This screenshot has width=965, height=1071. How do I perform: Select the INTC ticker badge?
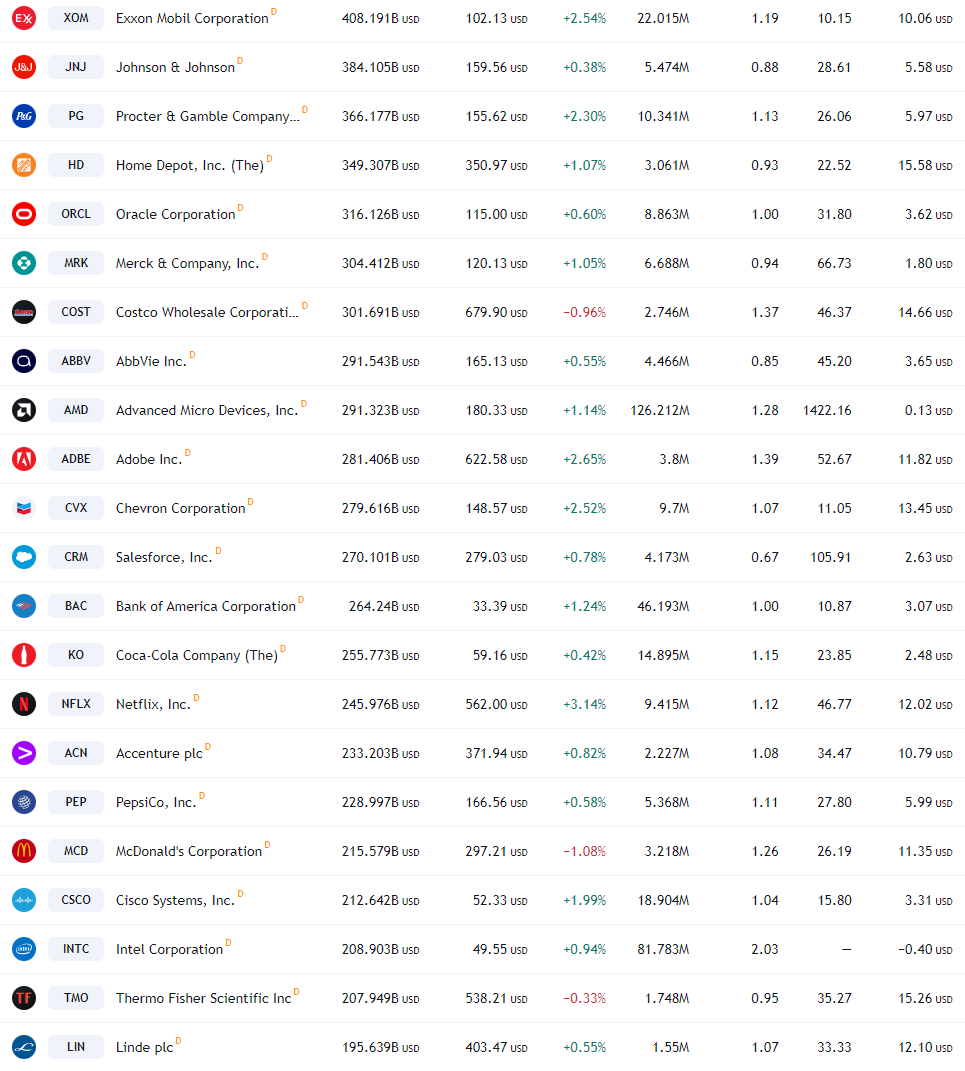(76, 949)
